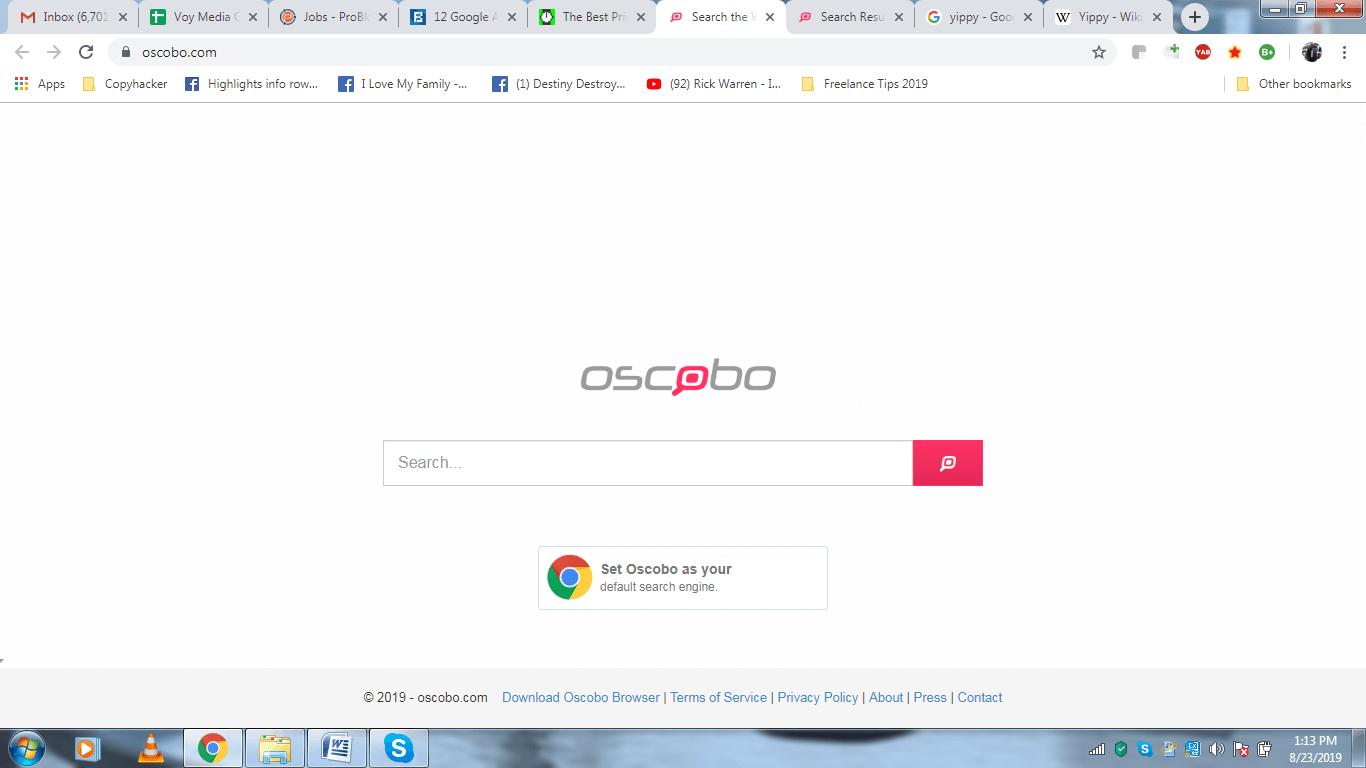This screenshot has width=1366, height=768.
Task: Open VLC media player from taskbar
Action: (x=151, y=748)
